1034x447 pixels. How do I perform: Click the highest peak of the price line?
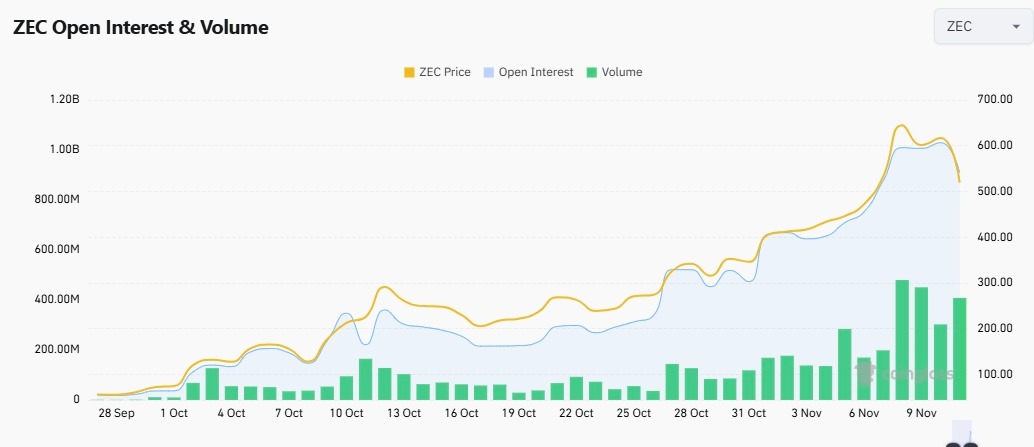[901, 126]
